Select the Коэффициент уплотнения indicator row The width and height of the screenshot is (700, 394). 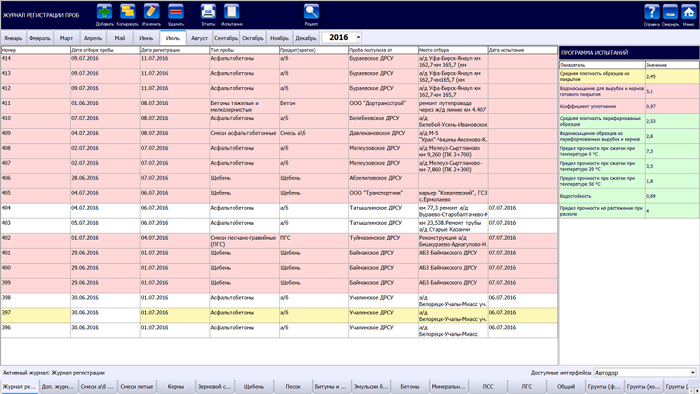point(629,106)
